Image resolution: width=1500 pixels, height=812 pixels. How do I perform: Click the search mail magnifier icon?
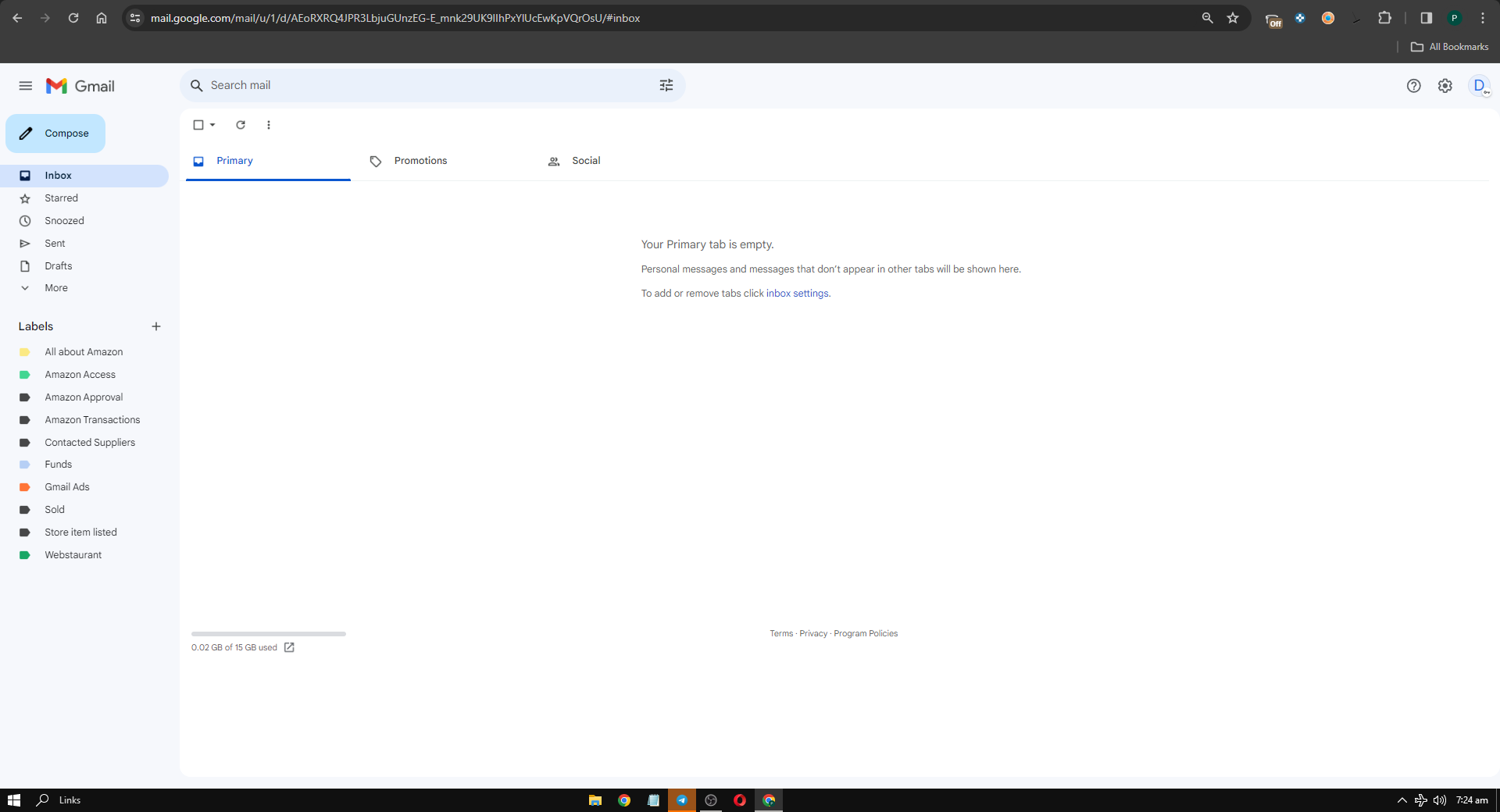click(197, 86)
